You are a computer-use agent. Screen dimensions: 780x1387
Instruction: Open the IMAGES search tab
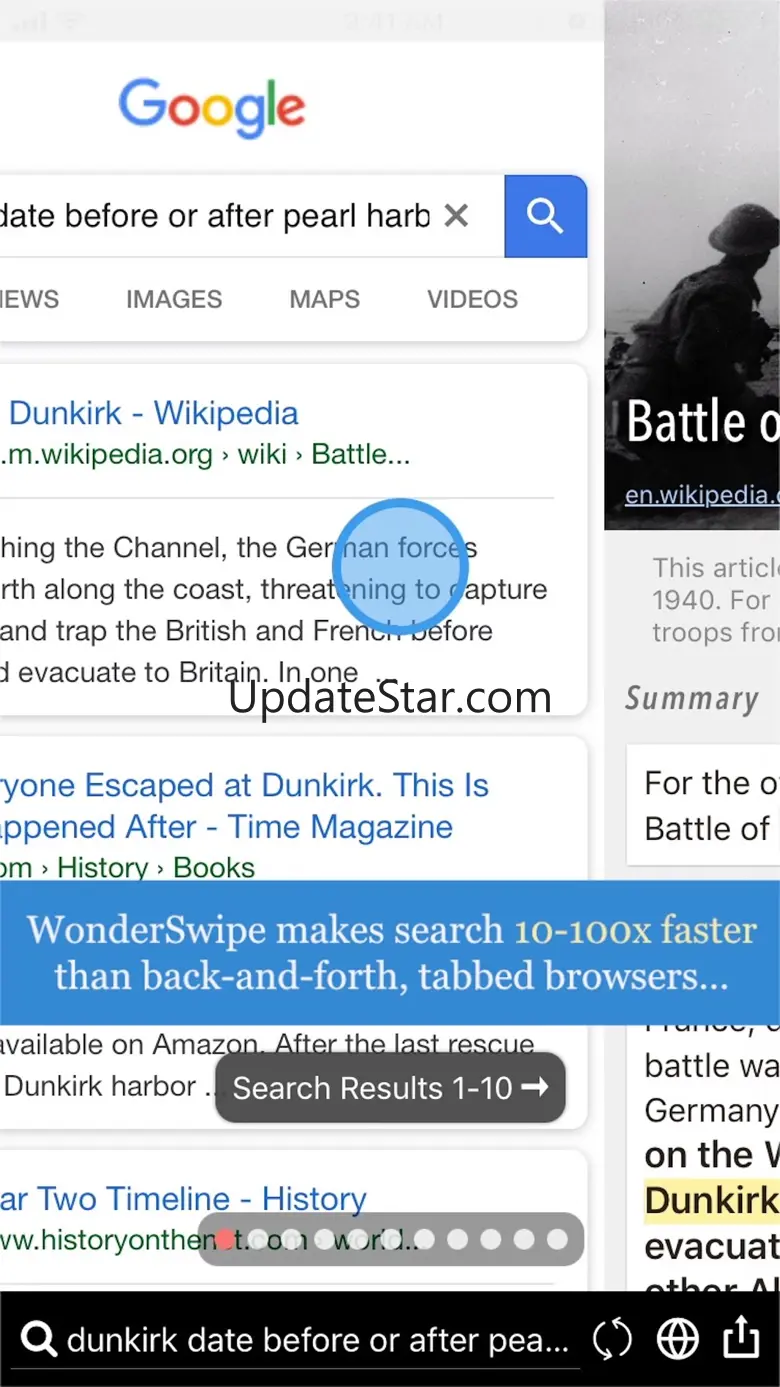point(174,299)
